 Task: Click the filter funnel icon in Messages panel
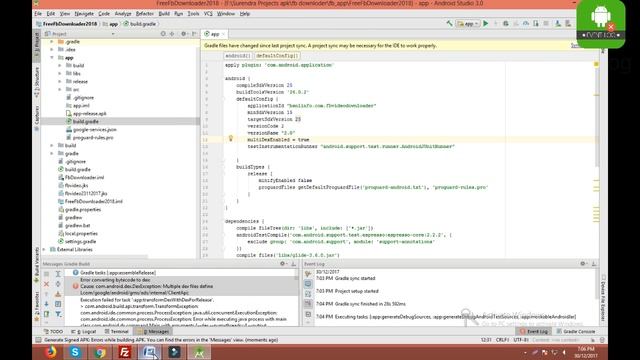point(58,314)
